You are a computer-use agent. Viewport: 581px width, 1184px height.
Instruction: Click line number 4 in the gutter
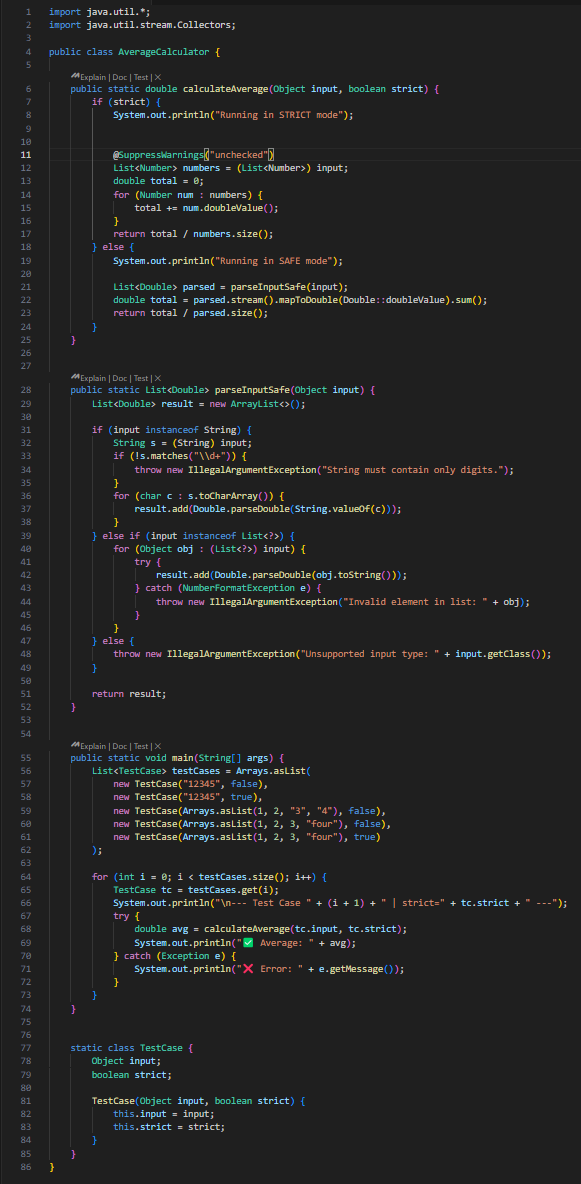(28, 51)
